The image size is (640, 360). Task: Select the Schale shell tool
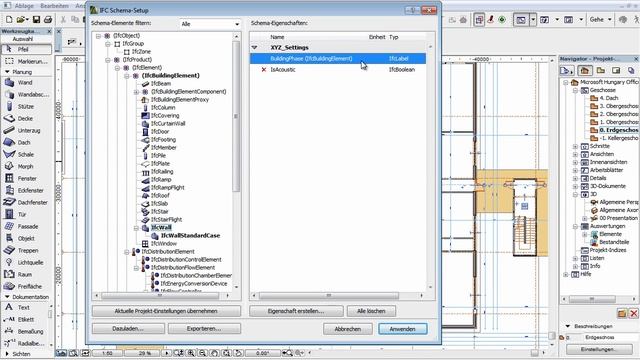pos(26,155)
